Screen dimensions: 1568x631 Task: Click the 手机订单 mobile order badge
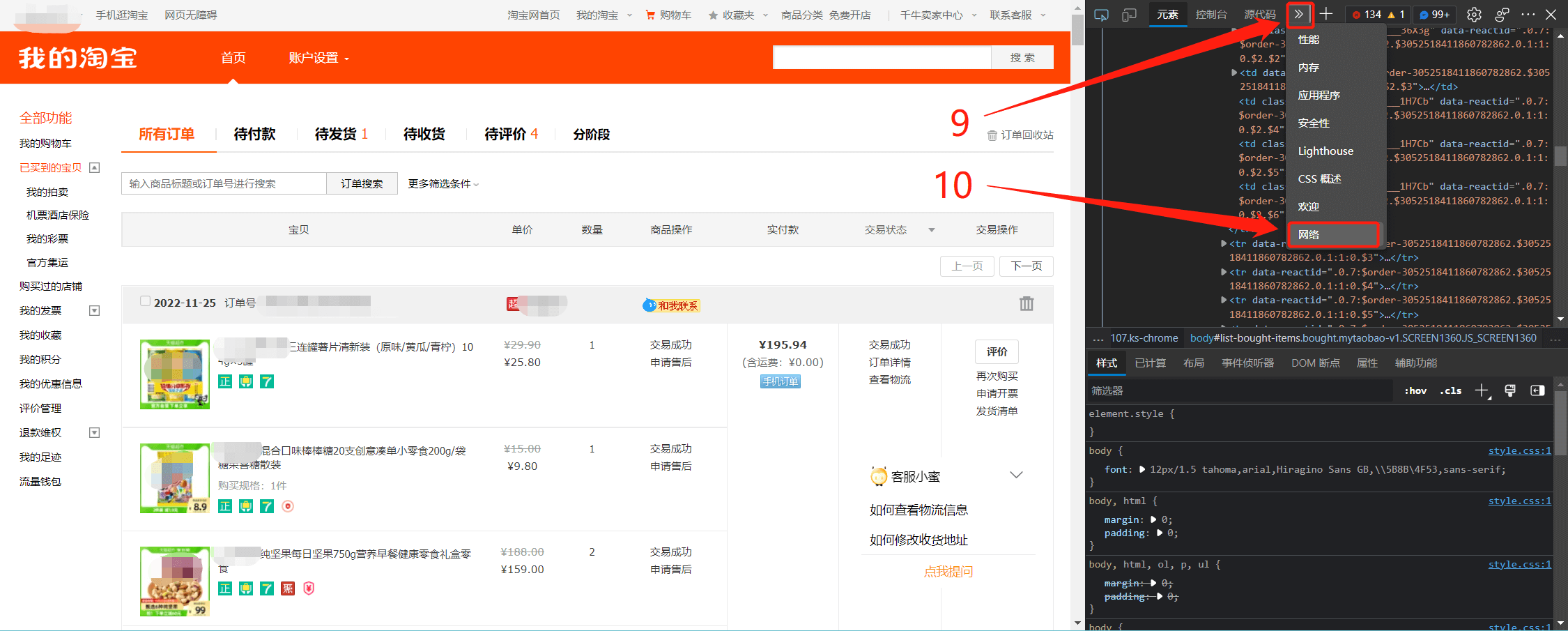pyautogui.click(x=781, y=381)
